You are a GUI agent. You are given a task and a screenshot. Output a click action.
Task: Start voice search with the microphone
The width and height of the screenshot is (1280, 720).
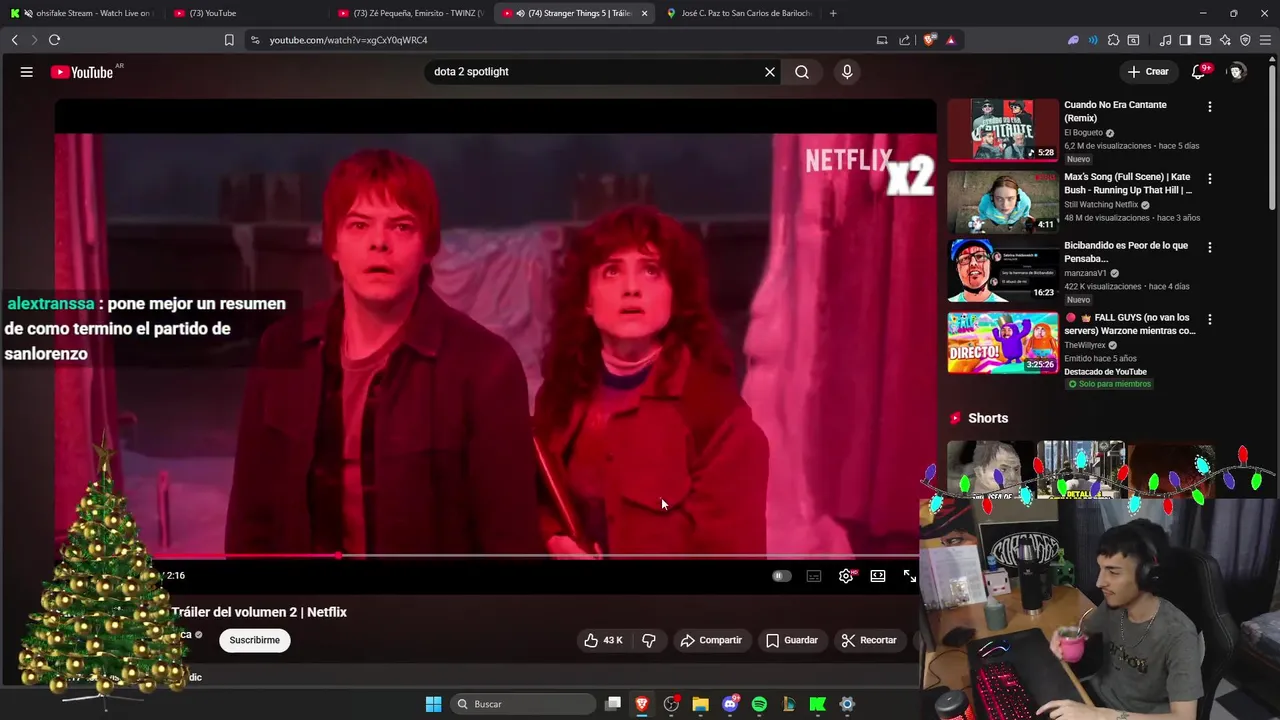point(847,72)
